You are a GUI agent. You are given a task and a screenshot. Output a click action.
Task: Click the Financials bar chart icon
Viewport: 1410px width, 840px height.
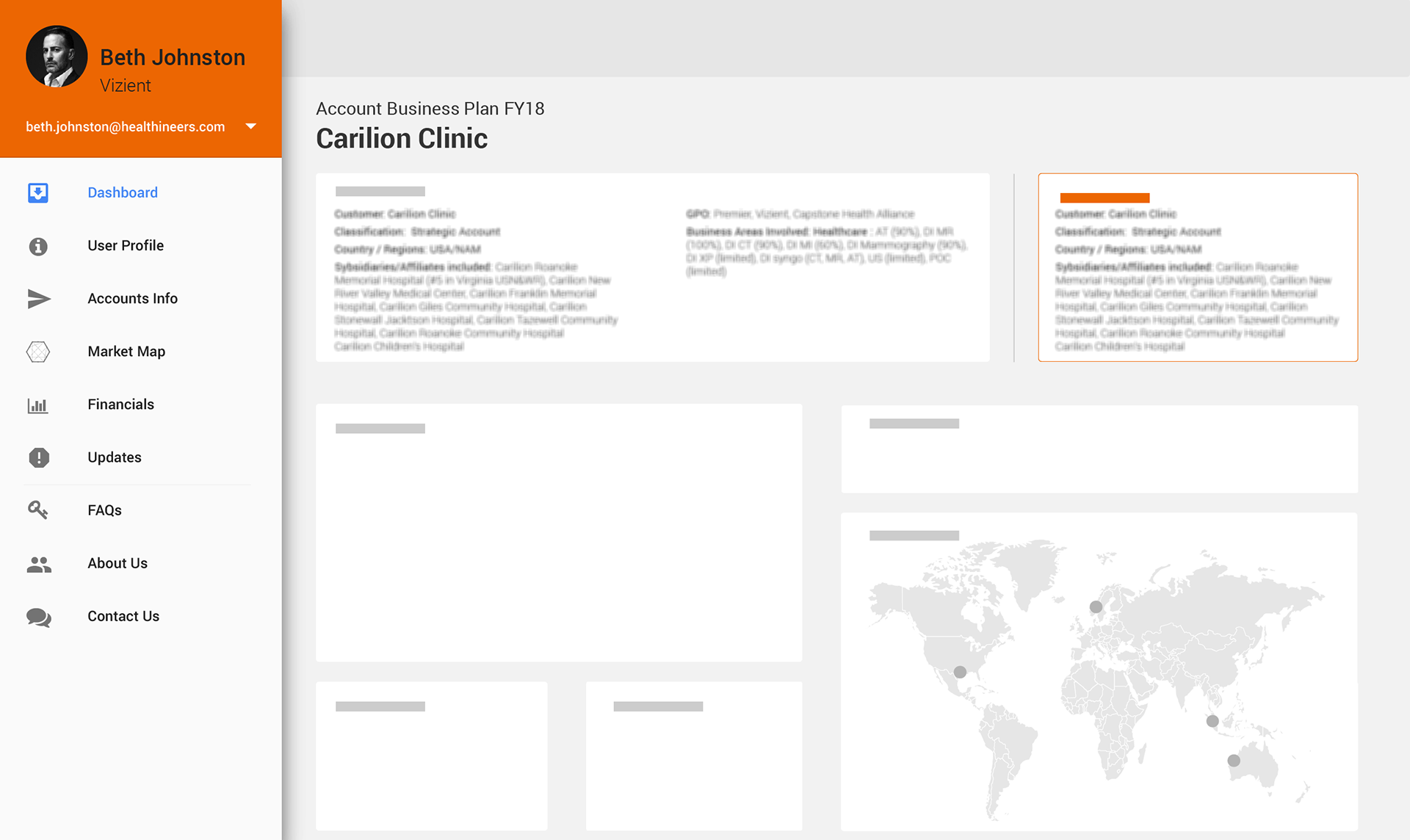point(38,405)
